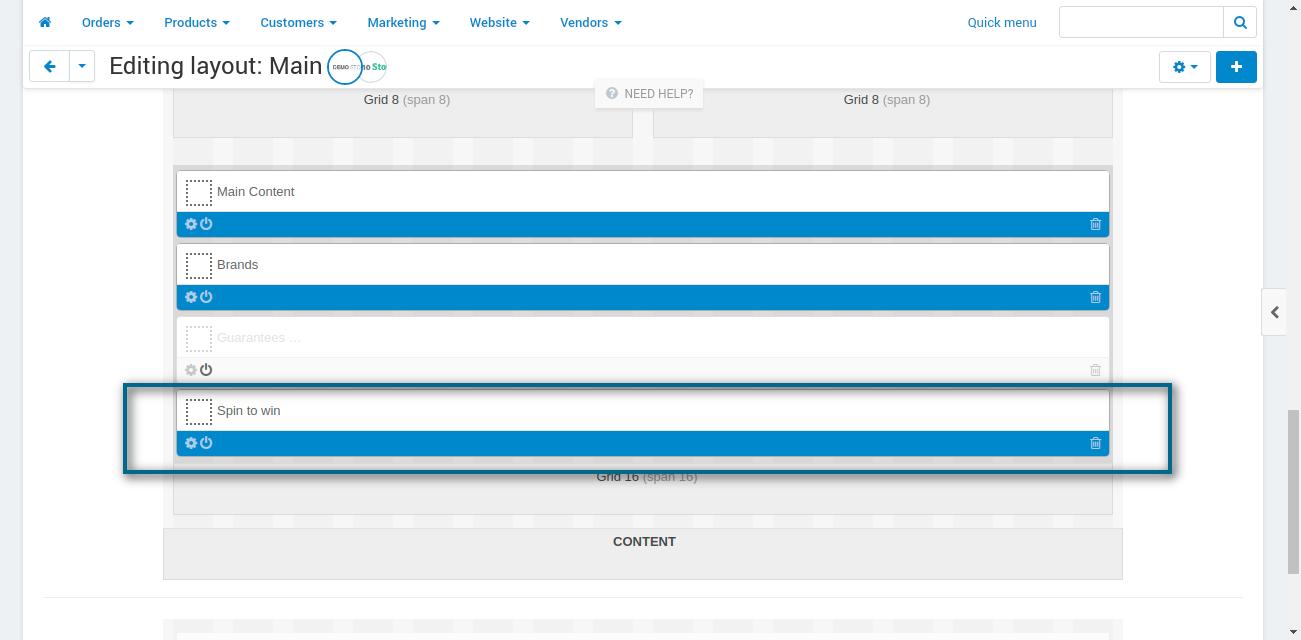Open the gear settings dropdown top right

click(x=1184, y=66)
